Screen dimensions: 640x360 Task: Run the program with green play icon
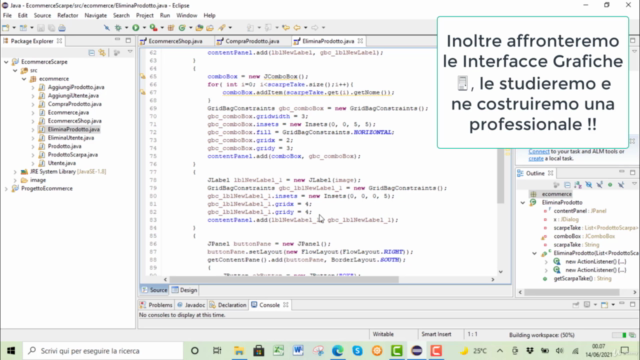pyautogui.click(x=136, y=28)
